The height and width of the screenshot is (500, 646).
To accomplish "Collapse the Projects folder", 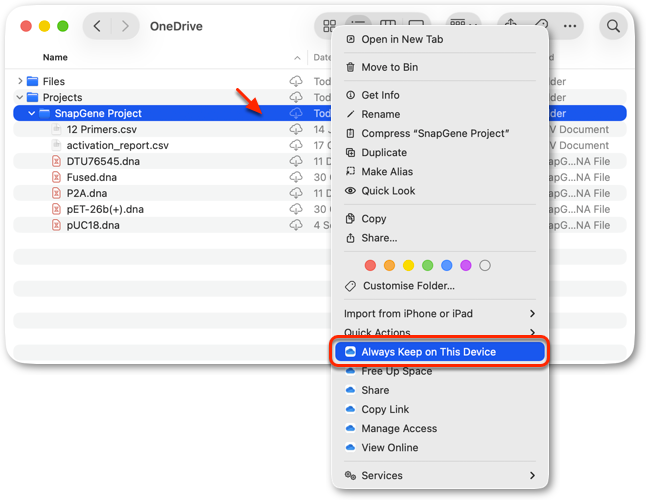I will coord(19,97).
